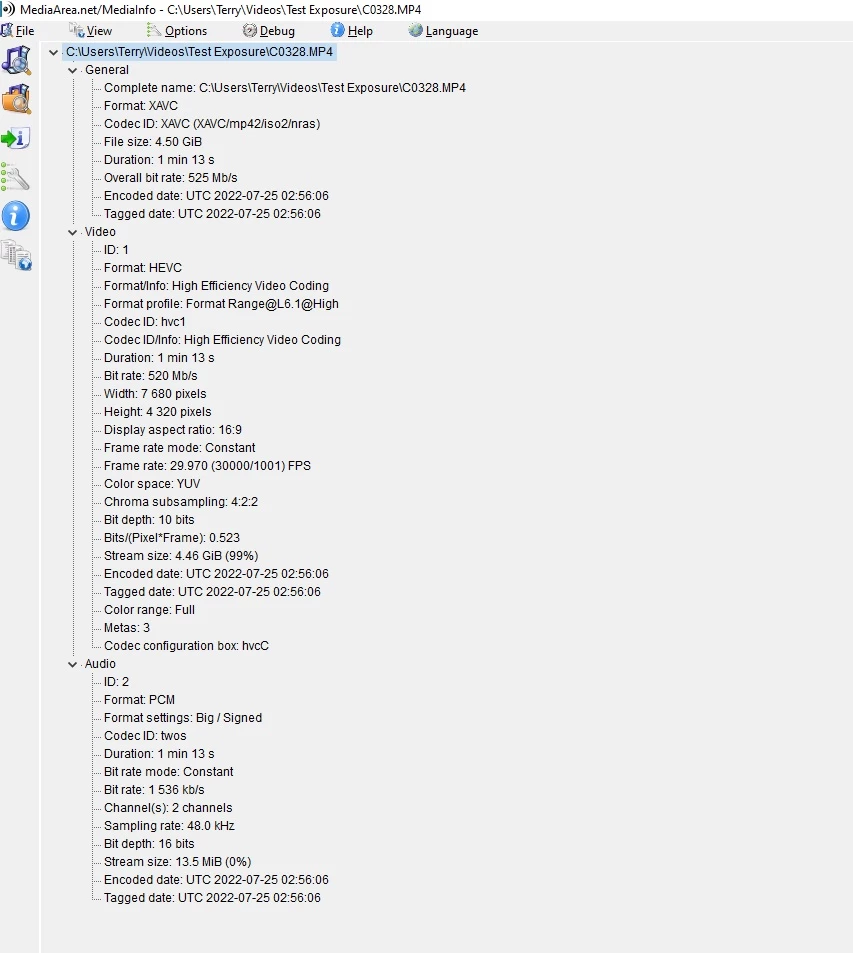853x953 pixels.
Task: Click the globe icon beside Language
Action: point(415,30)
